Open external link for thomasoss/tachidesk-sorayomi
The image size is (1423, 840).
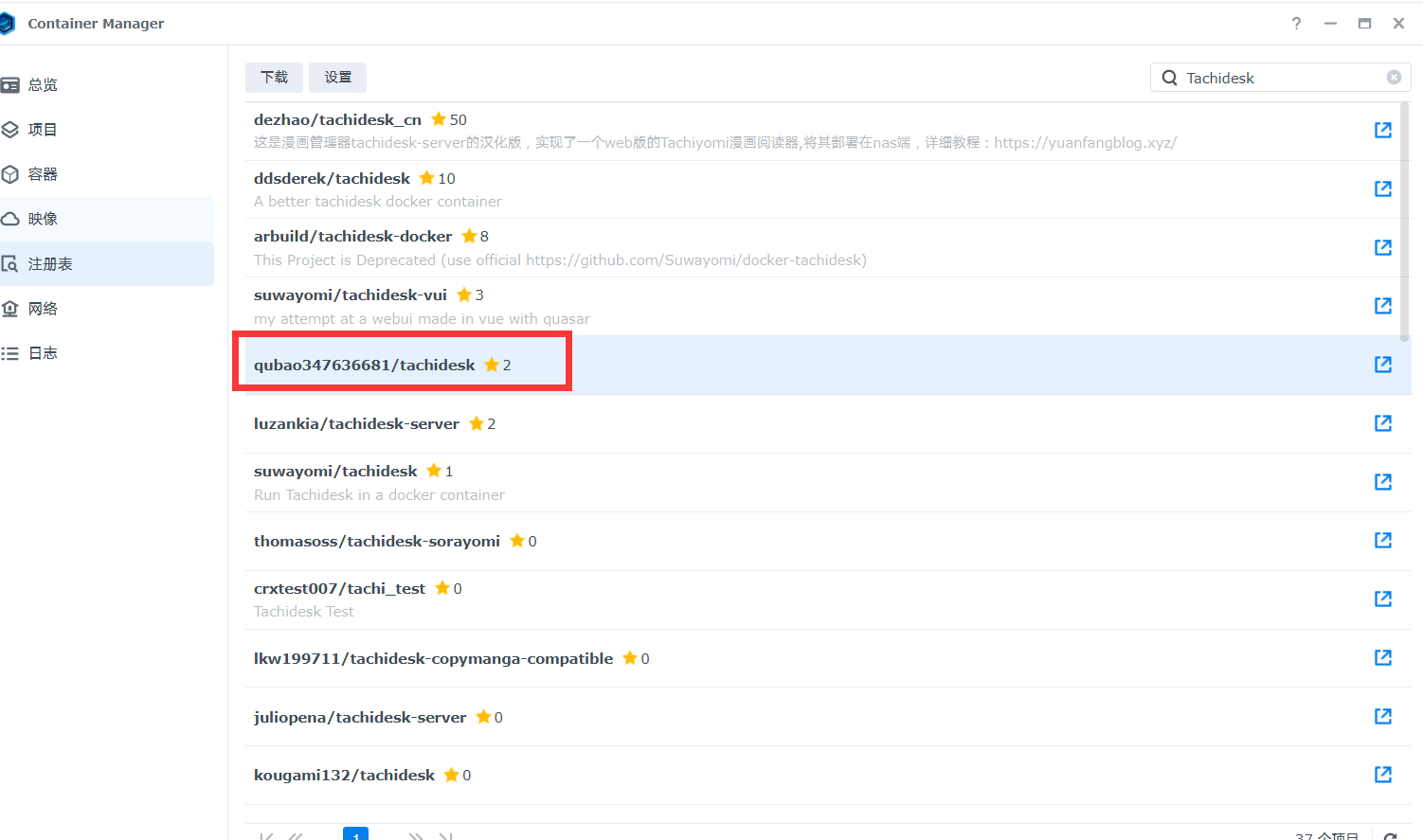point(1383,541)
